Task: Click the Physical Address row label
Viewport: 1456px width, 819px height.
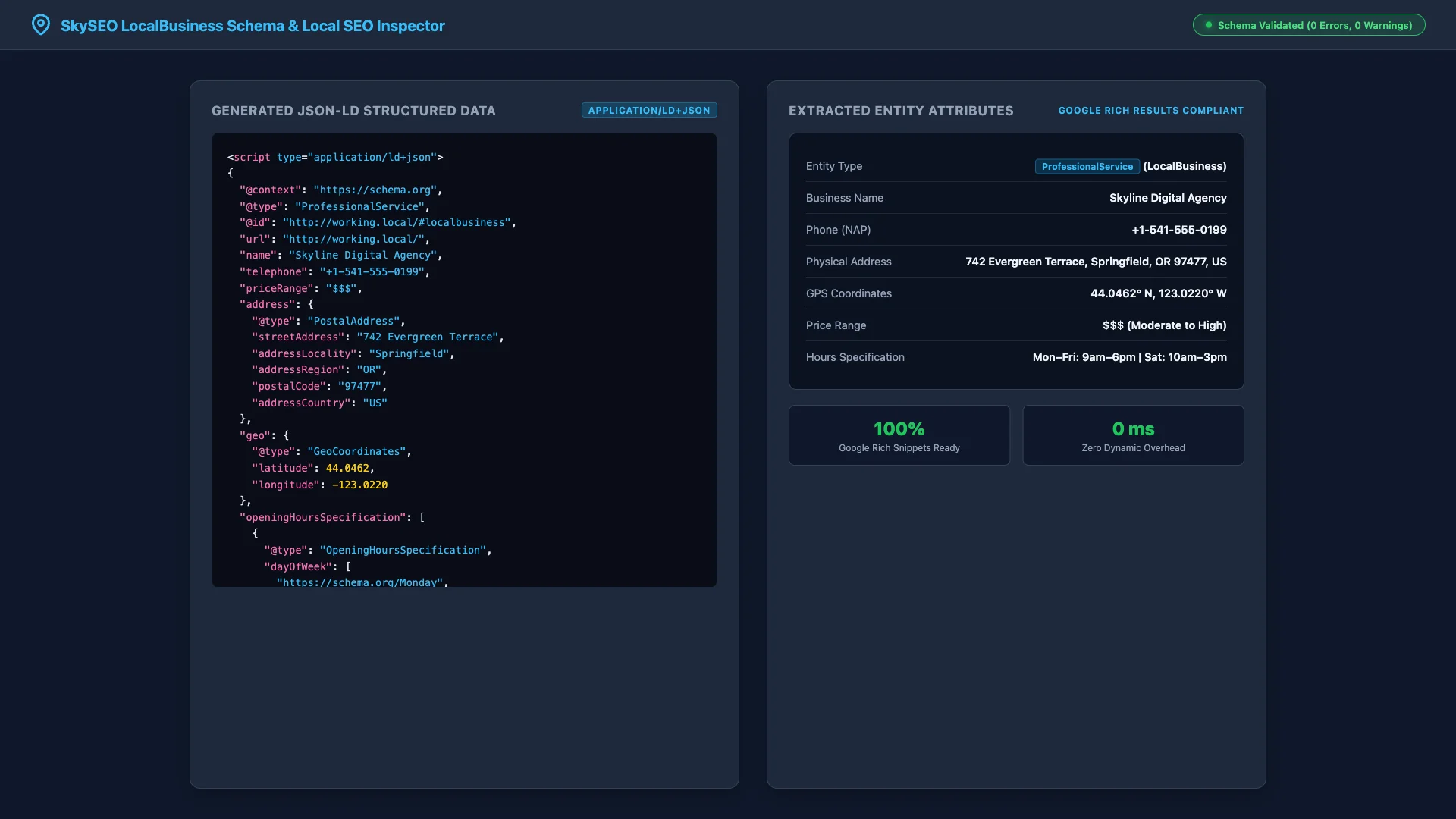Action: 849,262
